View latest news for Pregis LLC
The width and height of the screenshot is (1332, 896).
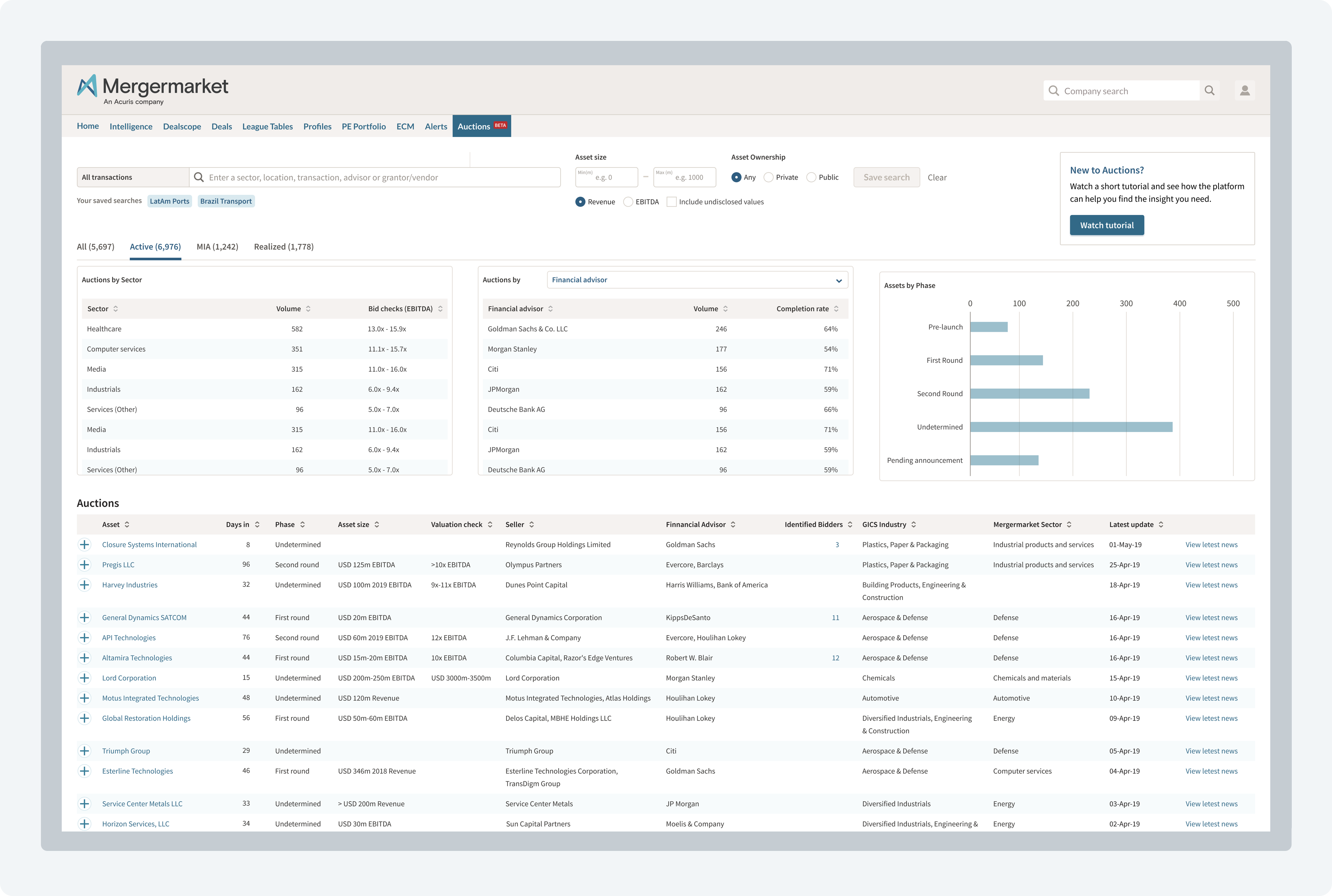coord(1211,565)
